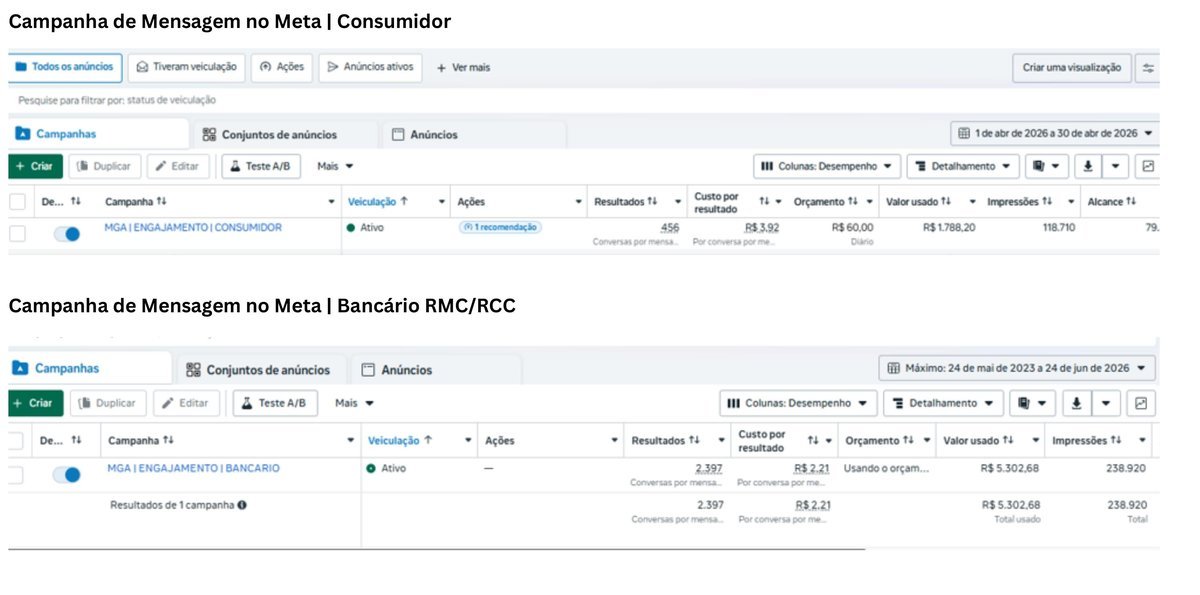Click the download export icon in Consumidor panel
Image resolution: width=1200 pixels, height=595 pixels.
1089,166
